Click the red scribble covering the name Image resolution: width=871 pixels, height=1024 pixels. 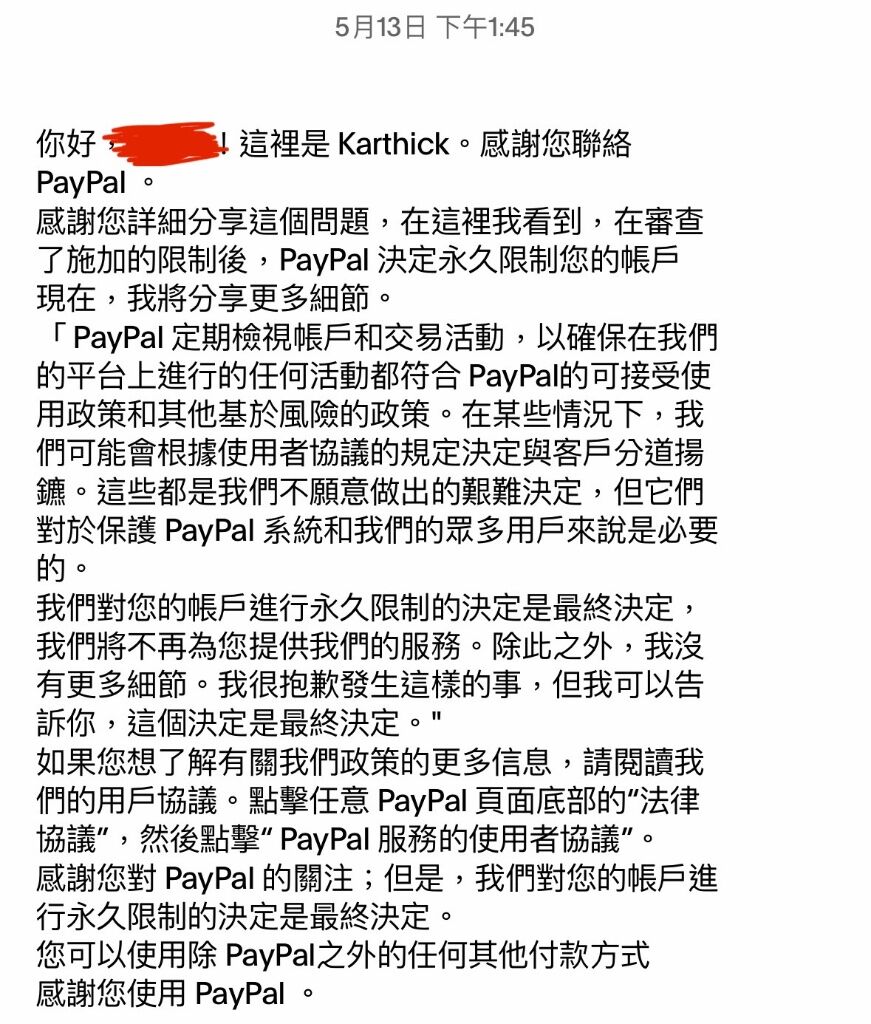point(162,144)
